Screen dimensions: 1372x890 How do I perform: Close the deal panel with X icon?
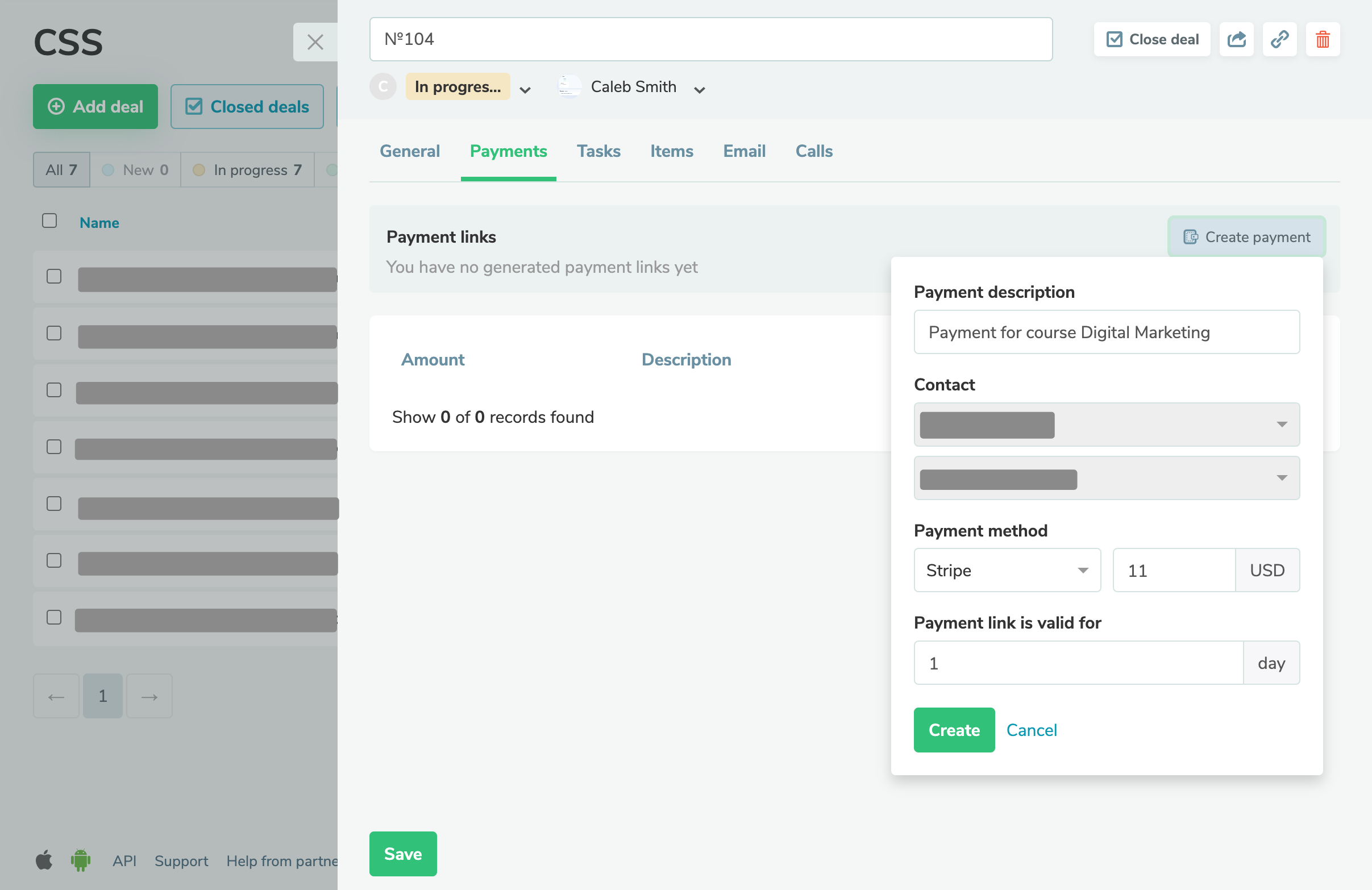pos(315,42)
